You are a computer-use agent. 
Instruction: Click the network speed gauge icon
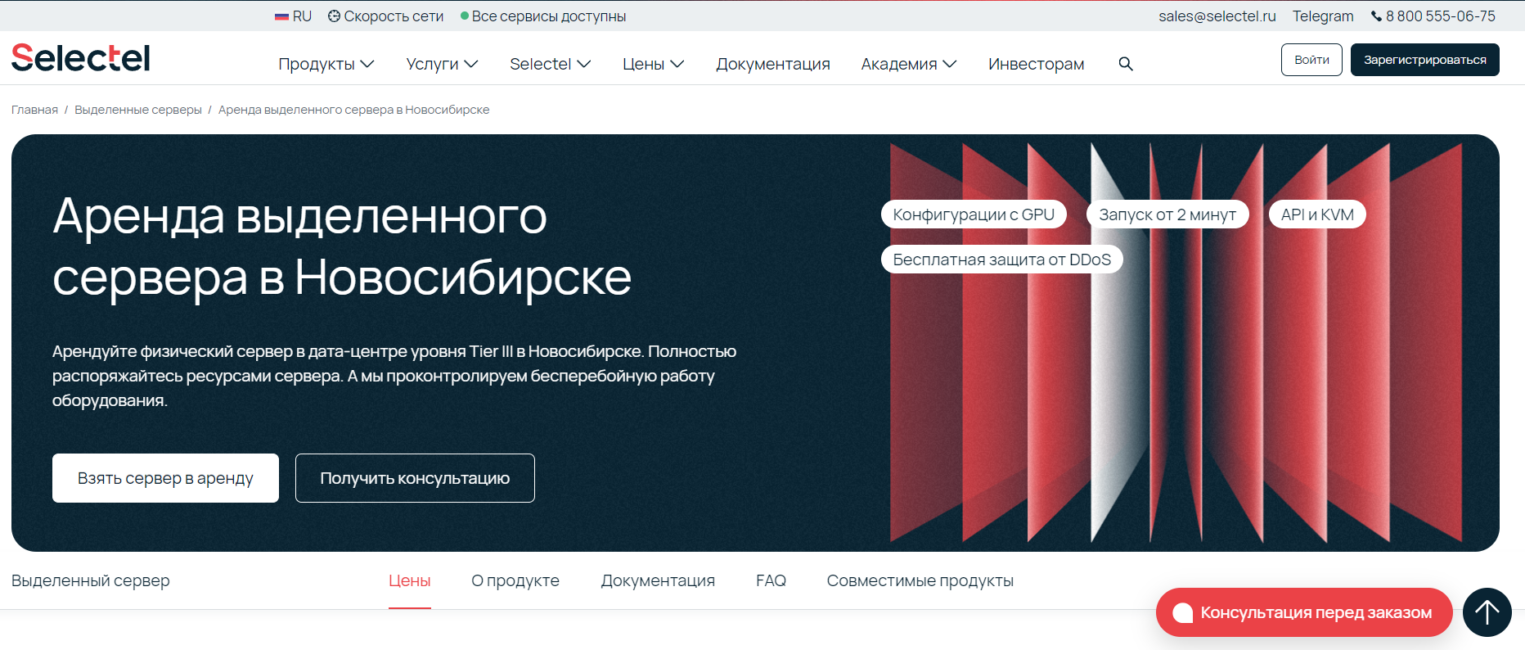pos(334,16)
